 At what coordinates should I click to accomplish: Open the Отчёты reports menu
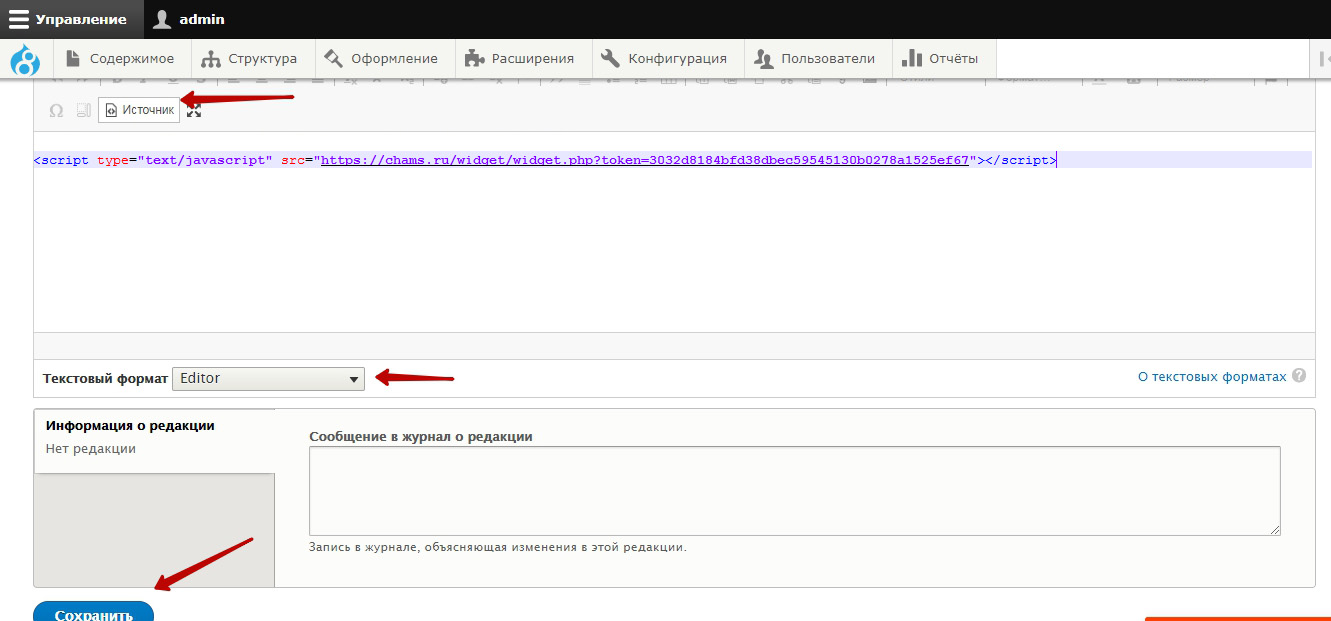[x=940, y=59]
